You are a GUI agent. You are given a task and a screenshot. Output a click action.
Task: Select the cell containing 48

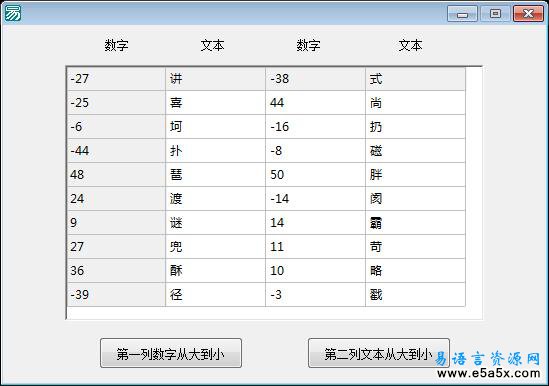click(116, 175)
